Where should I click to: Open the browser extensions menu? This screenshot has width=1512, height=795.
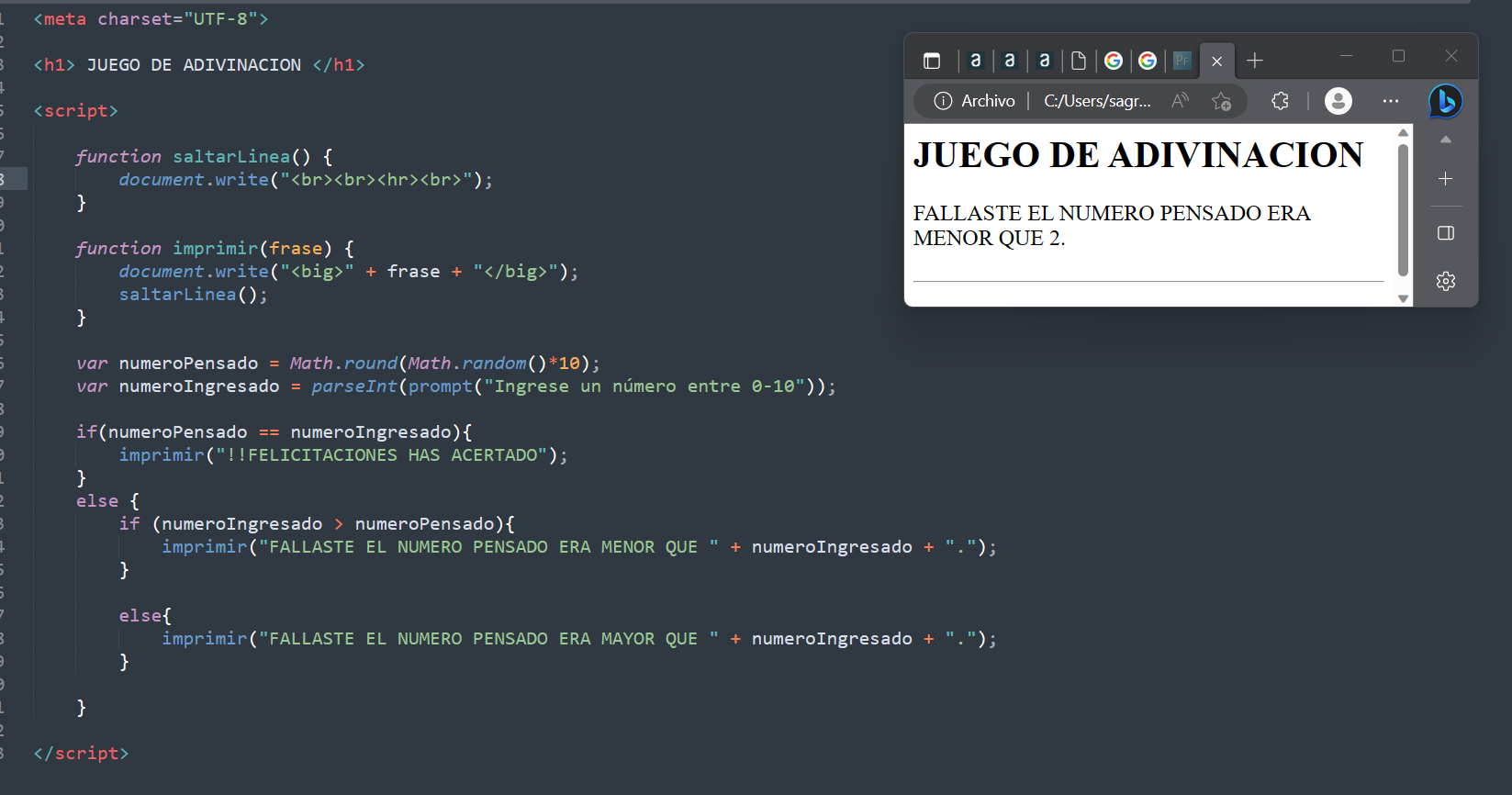point(1281,101)
